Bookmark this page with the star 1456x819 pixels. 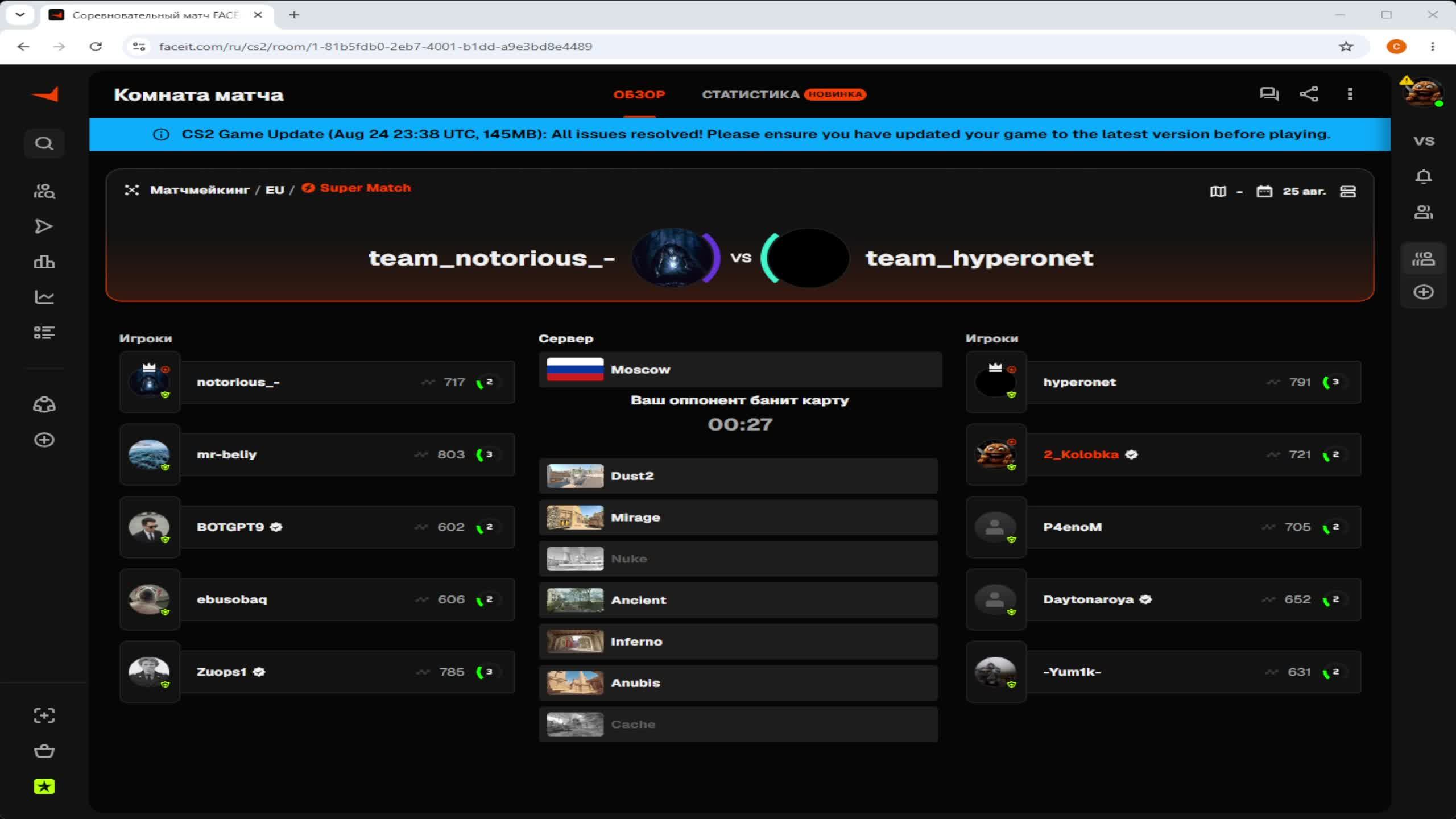tap(1346, 47)
